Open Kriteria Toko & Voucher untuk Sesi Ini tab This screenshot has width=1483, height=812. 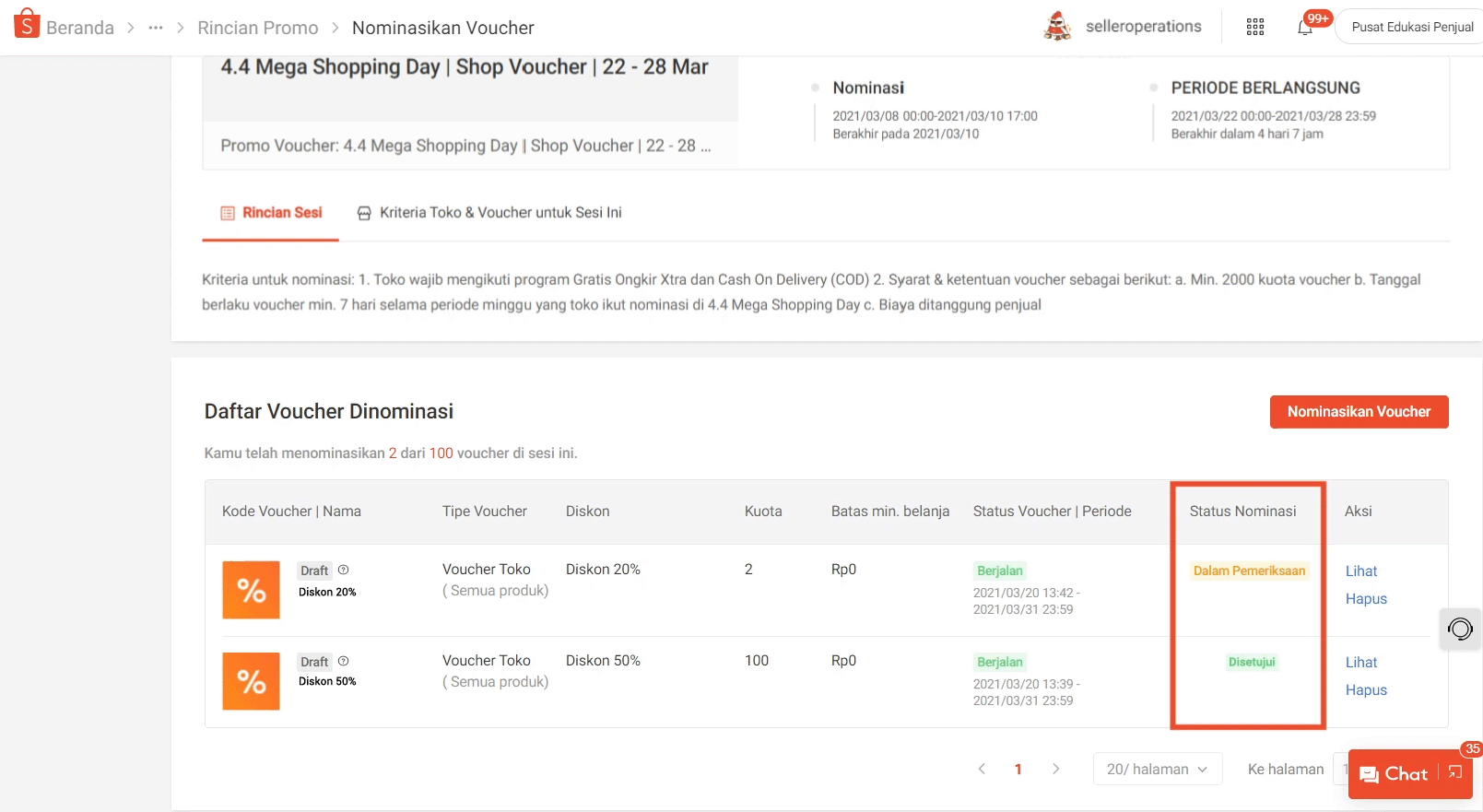[489, 213]
